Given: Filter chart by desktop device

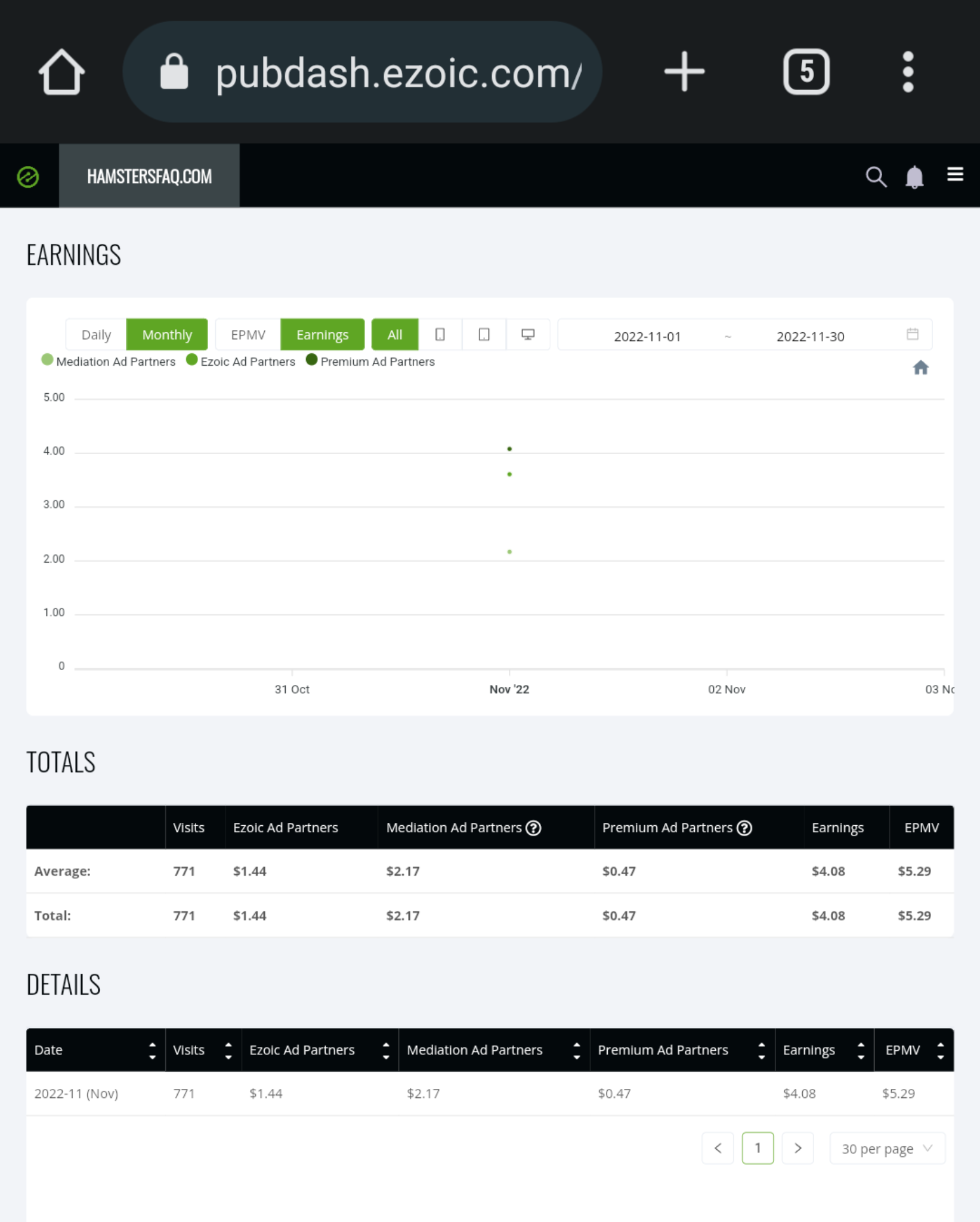Looking at the screenshot, I should 528,335.
